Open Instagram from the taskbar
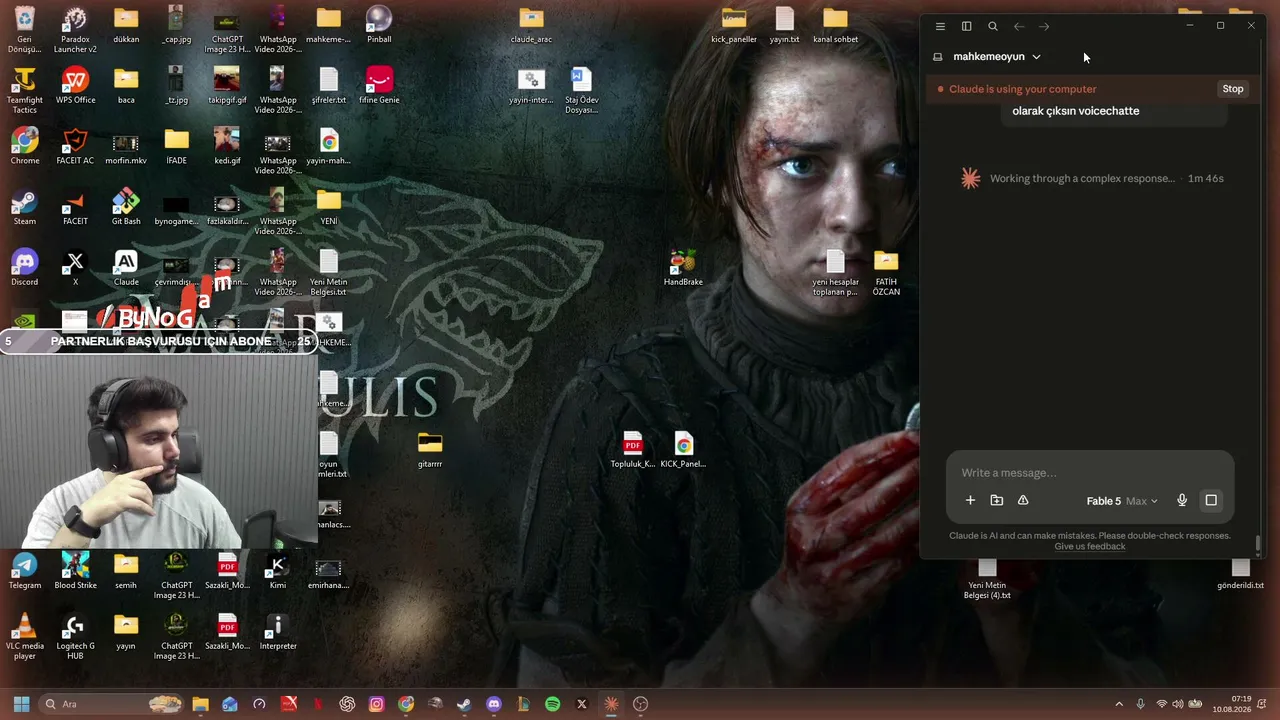Viewport: 1280px width, 720px height. (376, 704)
